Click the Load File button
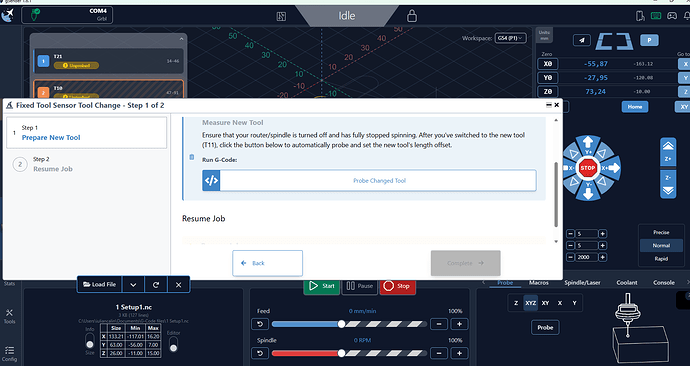This screenshot has width=690, height=366. pos(100,285)
